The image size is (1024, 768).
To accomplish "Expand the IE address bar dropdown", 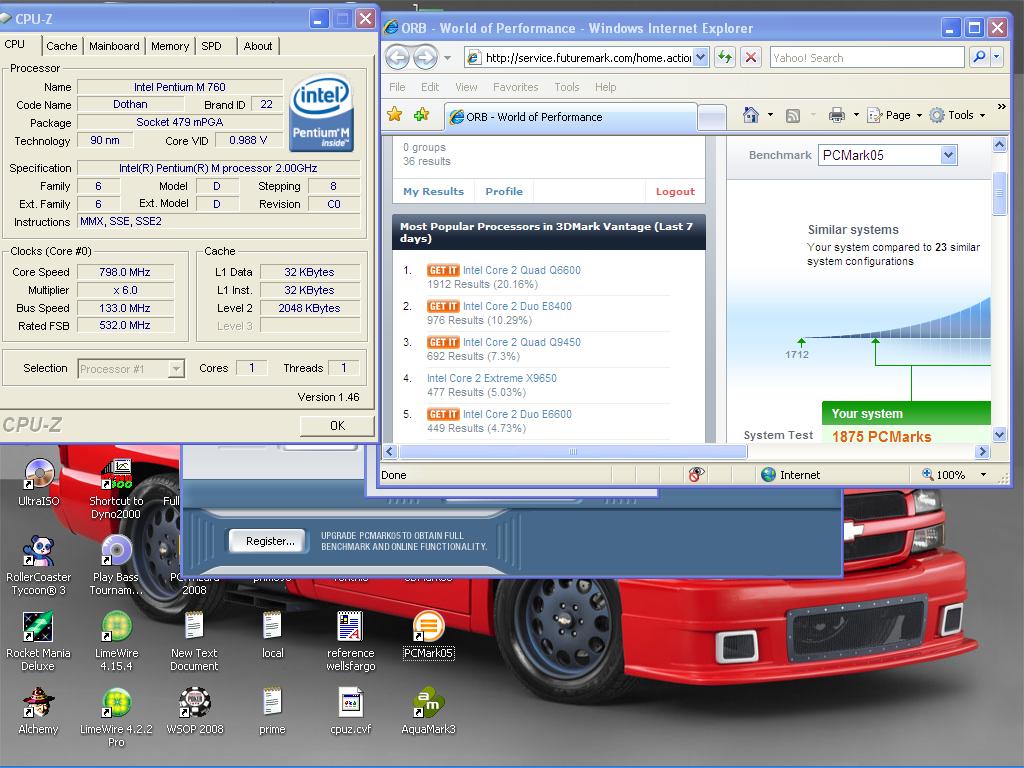I will (700, 57).
